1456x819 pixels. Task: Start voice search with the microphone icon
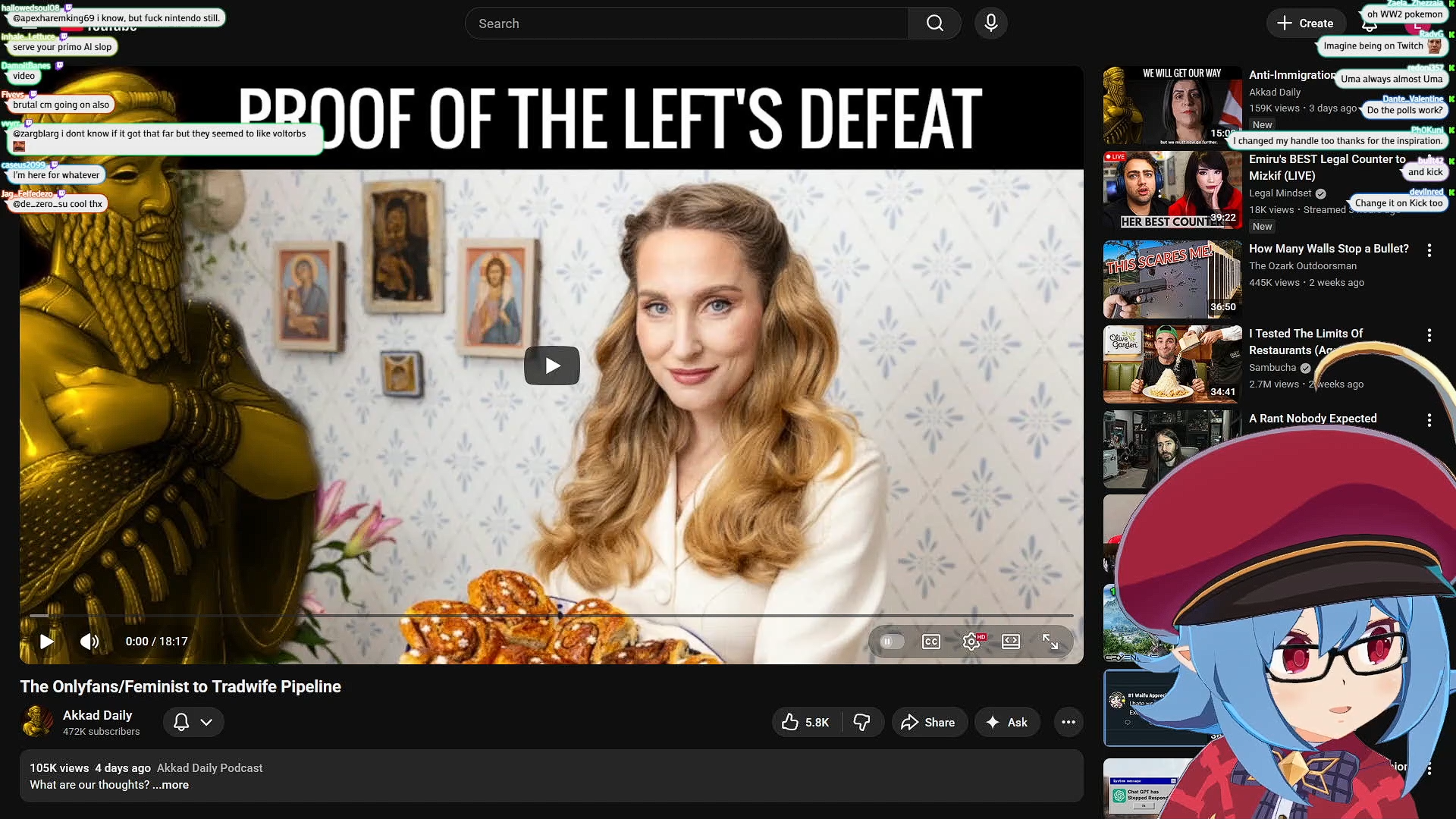(x=990, y=24)
